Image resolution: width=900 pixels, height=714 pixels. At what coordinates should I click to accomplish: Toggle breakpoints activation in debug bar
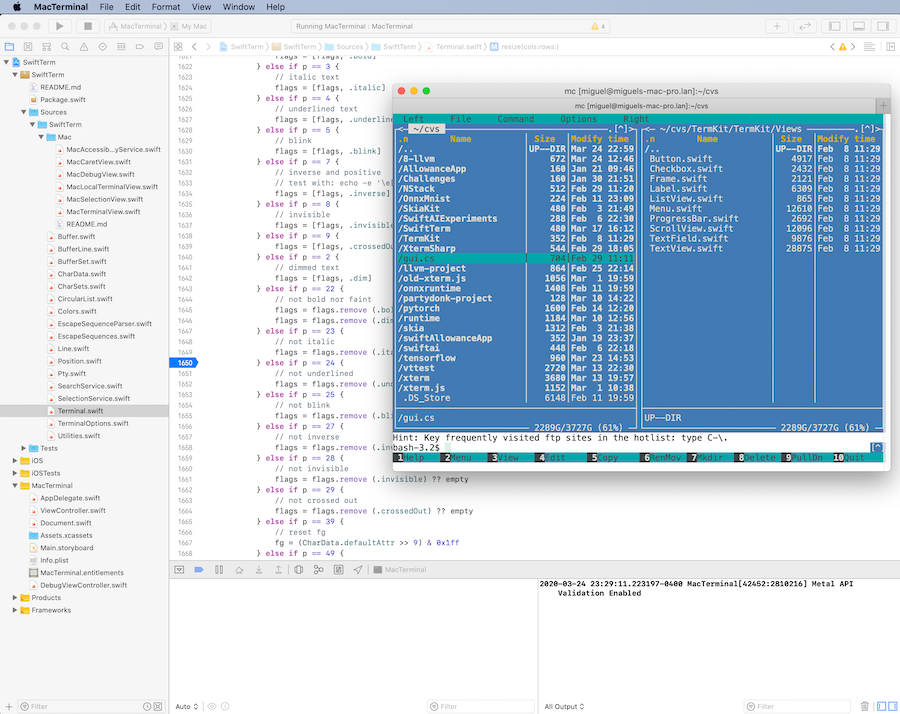198,570
